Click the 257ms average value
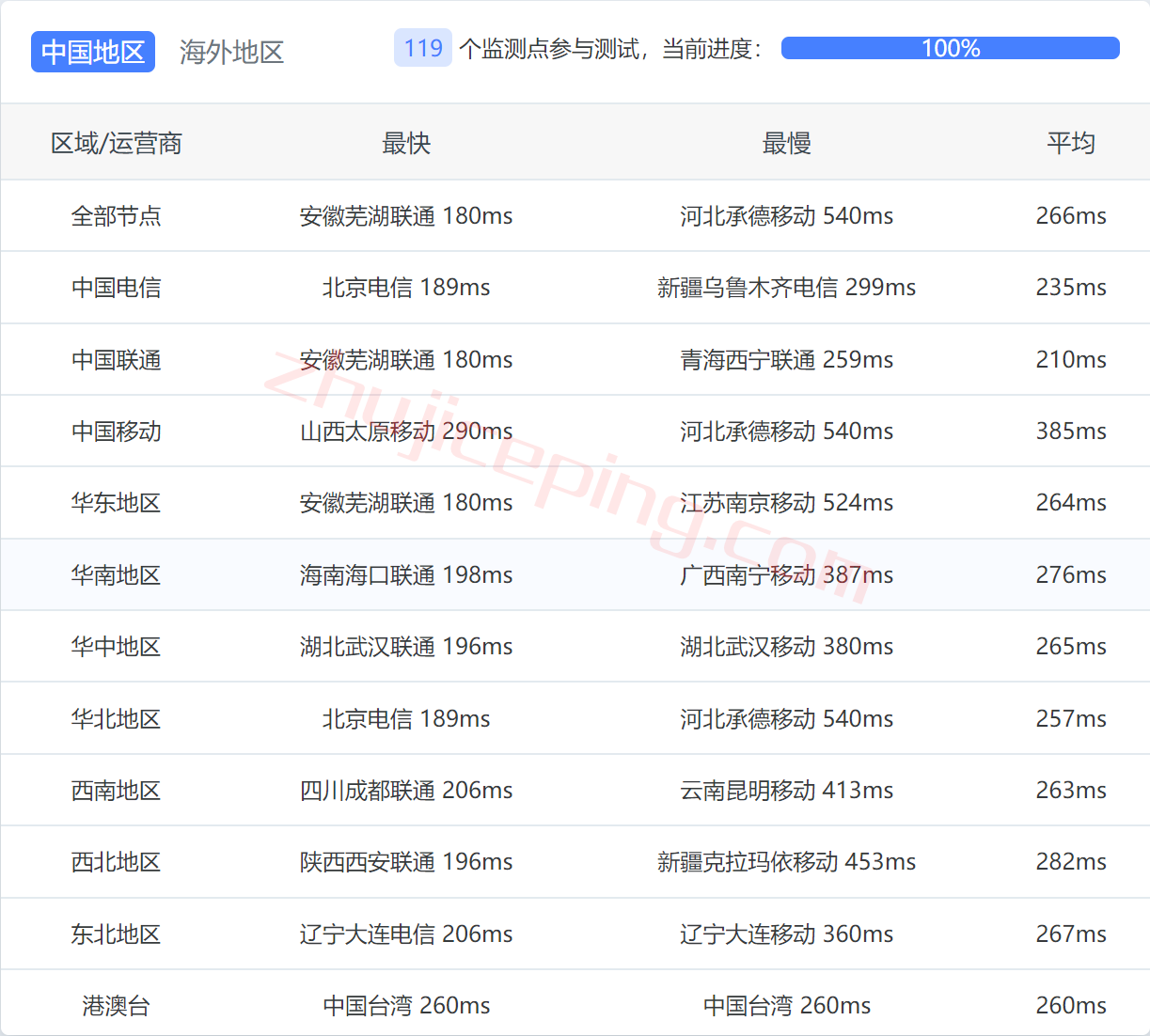This screenshot has height=1036, width=1150. (1071, 718)
